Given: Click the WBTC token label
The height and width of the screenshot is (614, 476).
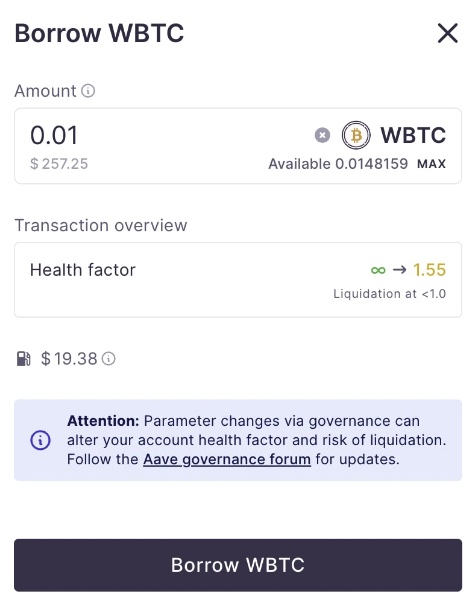Looking at the screenshot, I should [413, 135].
